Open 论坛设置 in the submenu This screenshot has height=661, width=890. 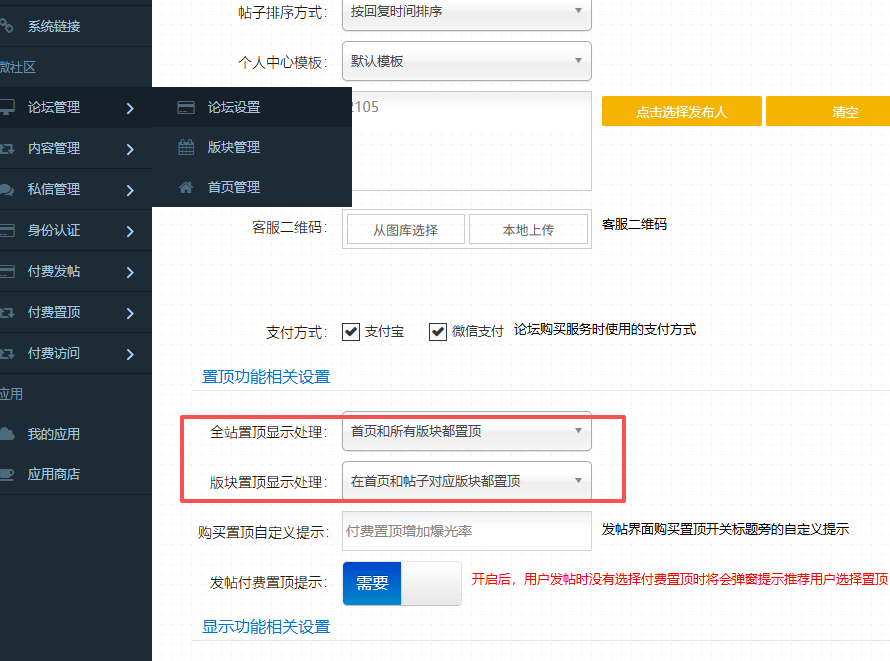click(233, 107)
